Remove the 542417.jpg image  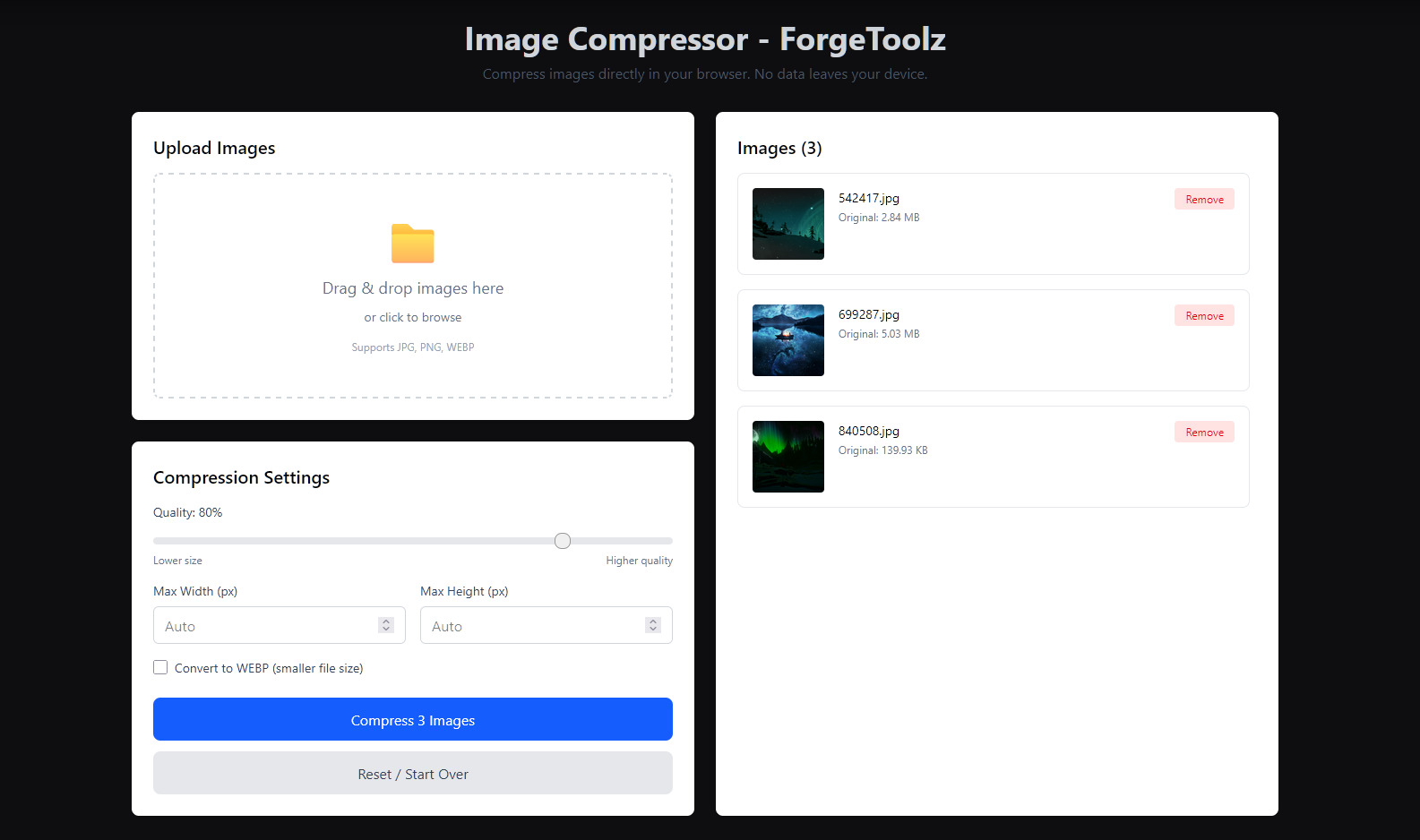[1204, 199]
